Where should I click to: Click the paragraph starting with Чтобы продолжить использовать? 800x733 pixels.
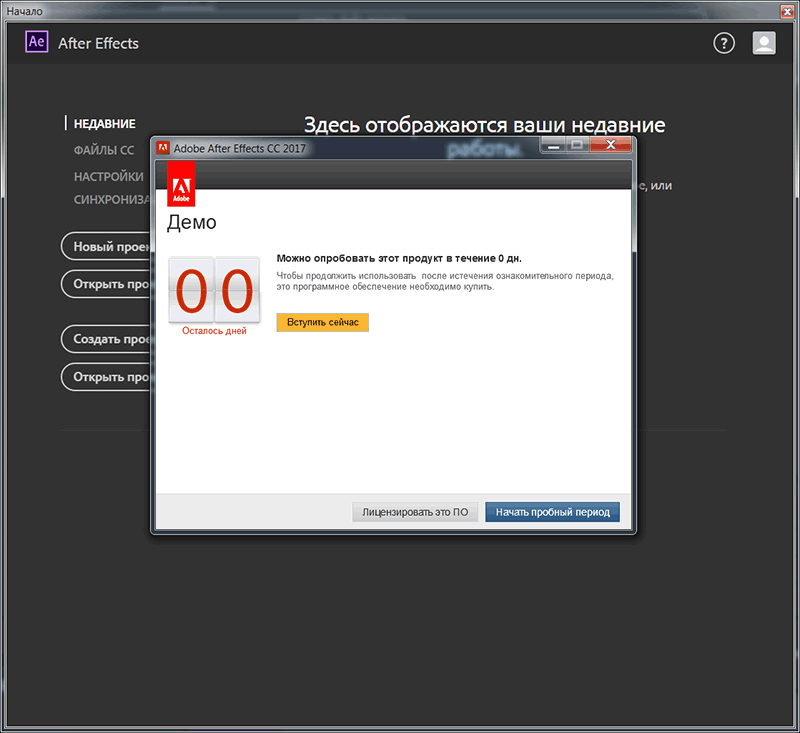(x=445, y=281)
